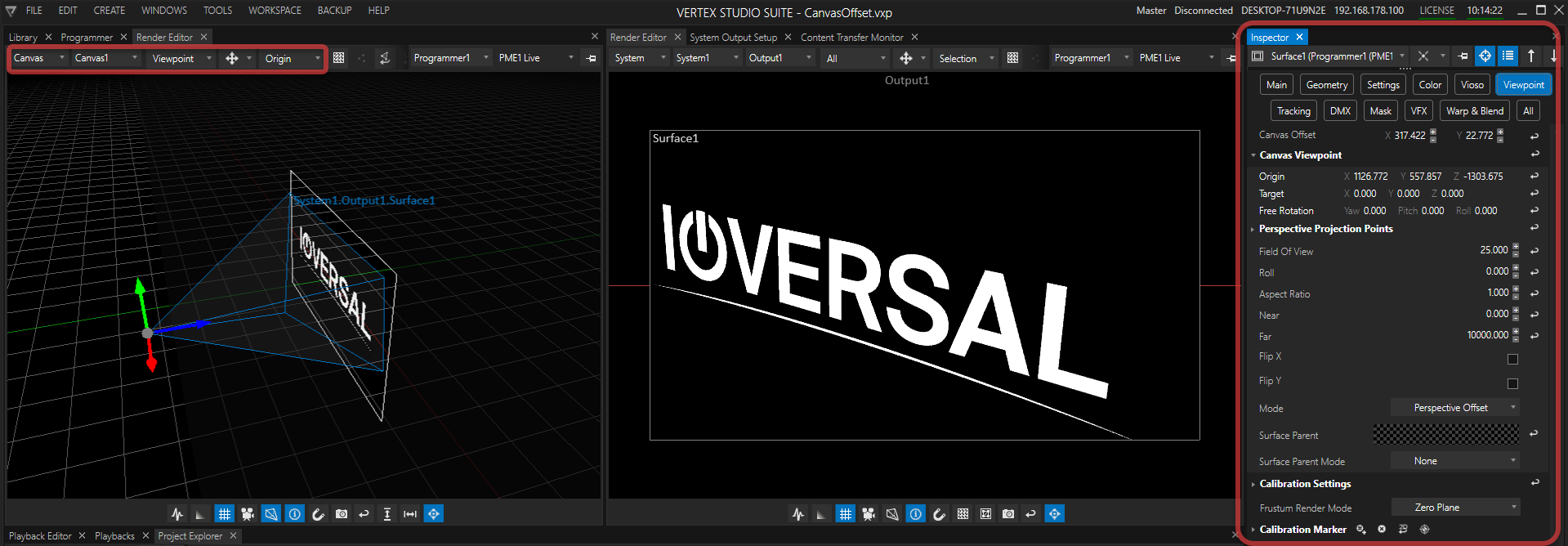Increment the Field Of View value
1568x546 pixels.
click(x=1516, y=247)
